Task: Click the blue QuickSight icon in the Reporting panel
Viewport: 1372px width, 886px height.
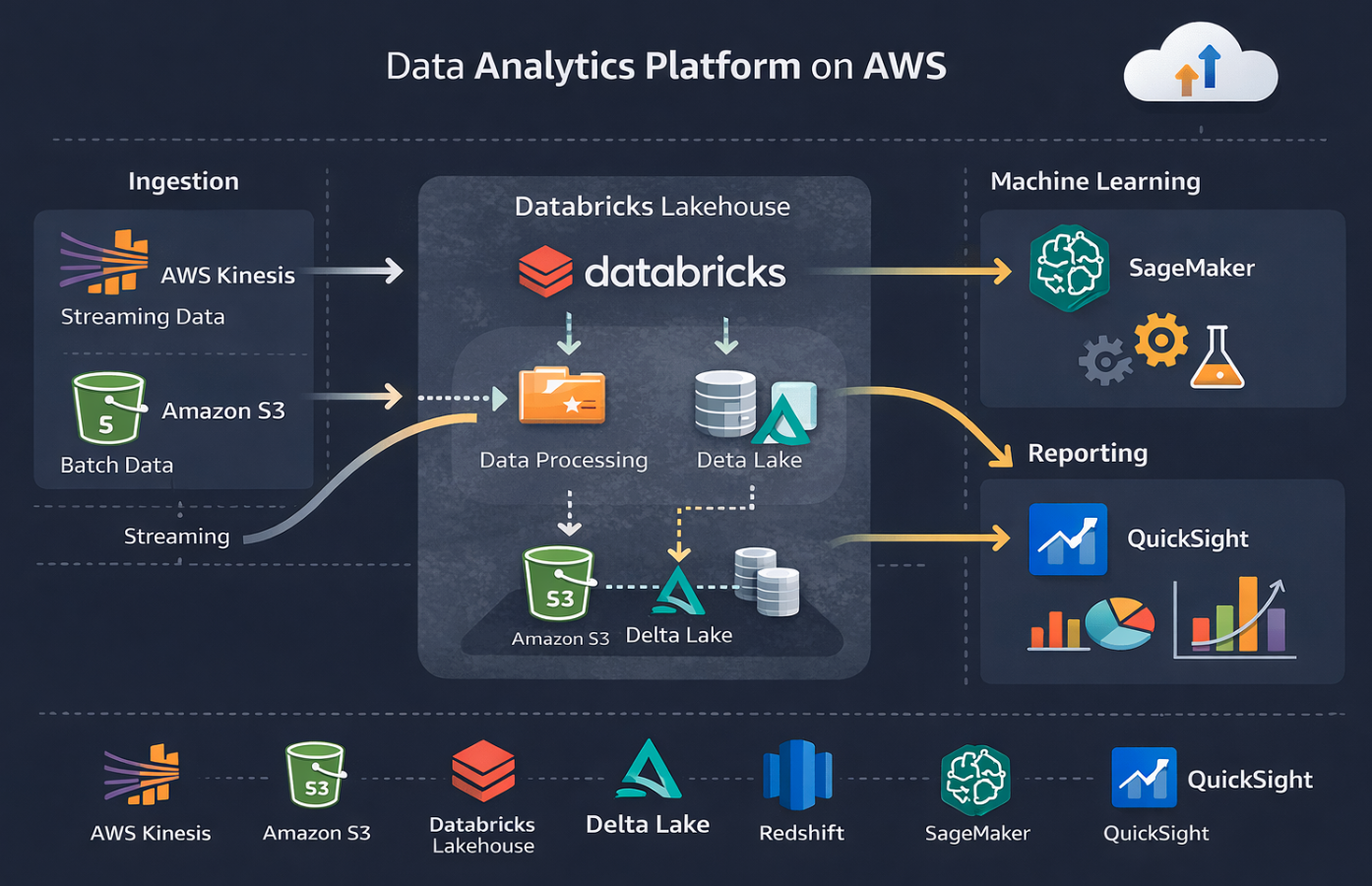Action: click(x=1068, y=539)
